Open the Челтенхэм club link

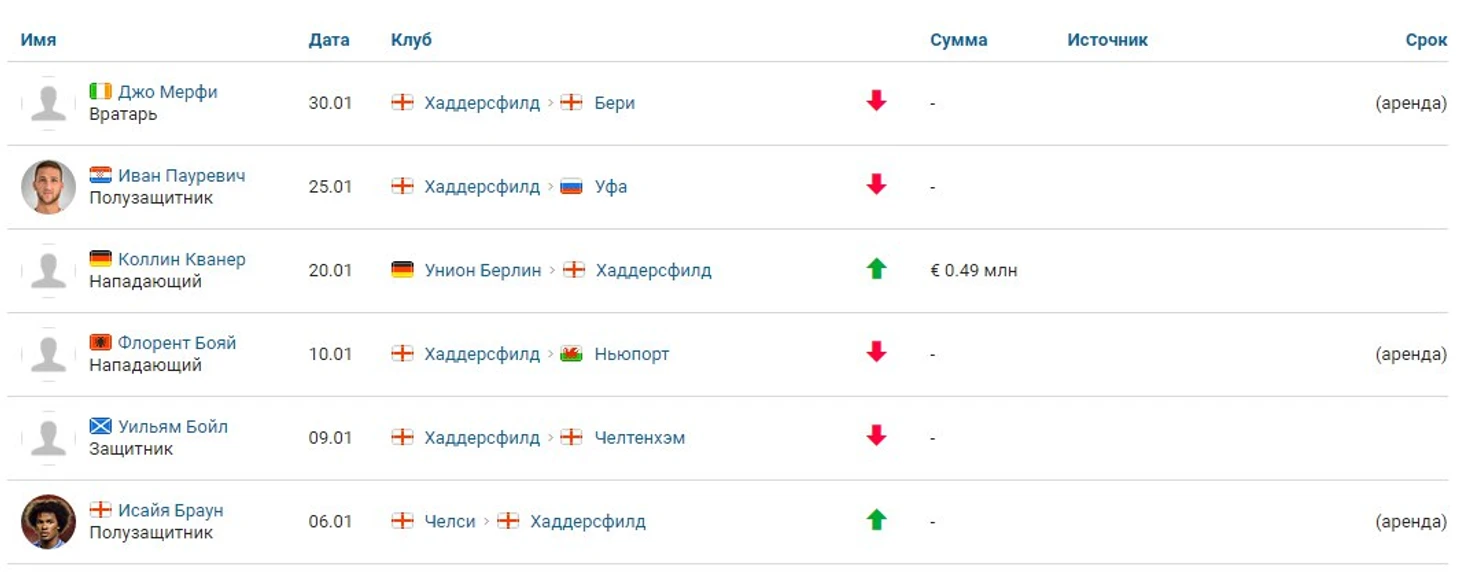click(x=640, y=438)
